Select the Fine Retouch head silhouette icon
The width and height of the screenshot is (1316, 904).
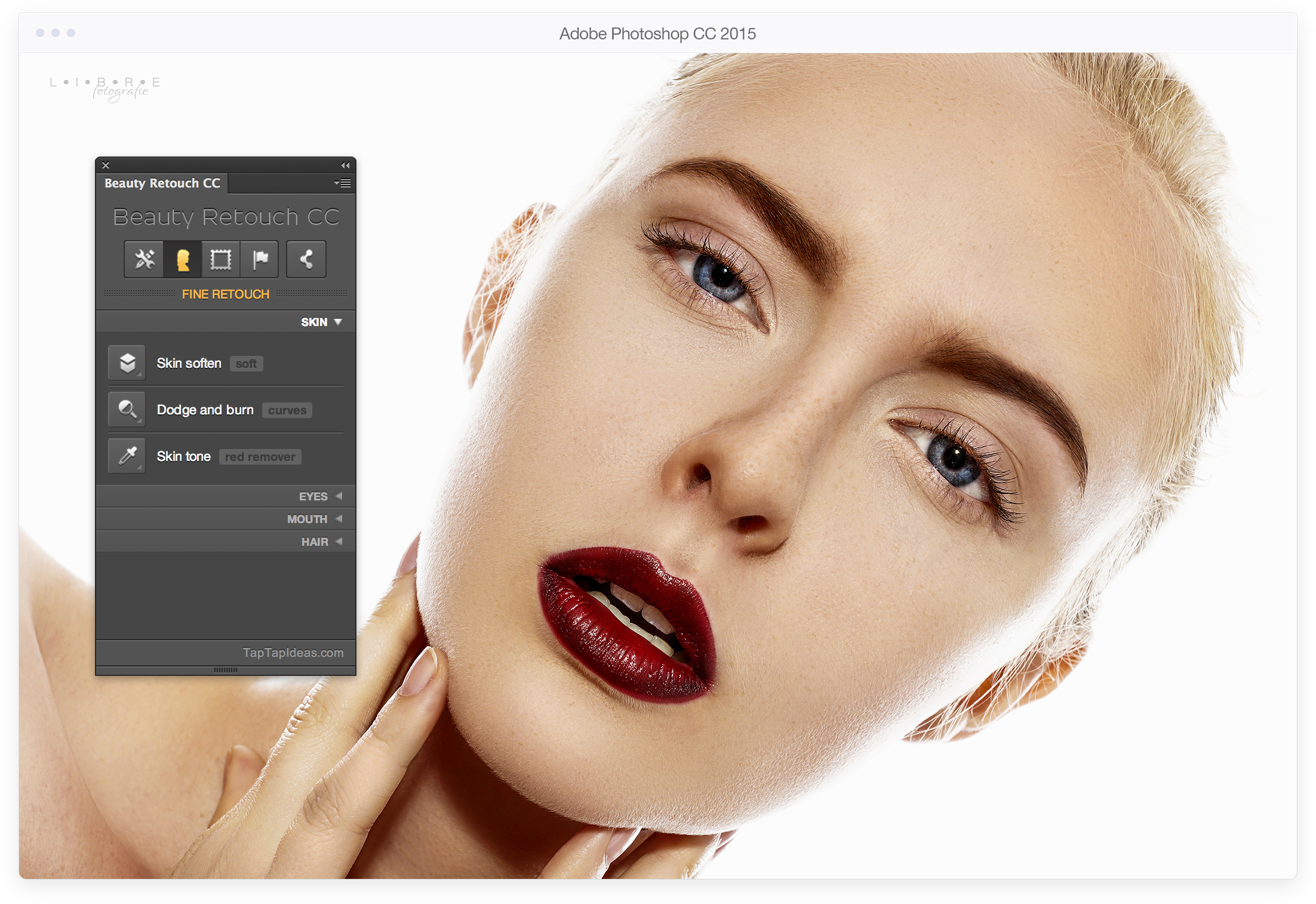(x=183, y=260)
